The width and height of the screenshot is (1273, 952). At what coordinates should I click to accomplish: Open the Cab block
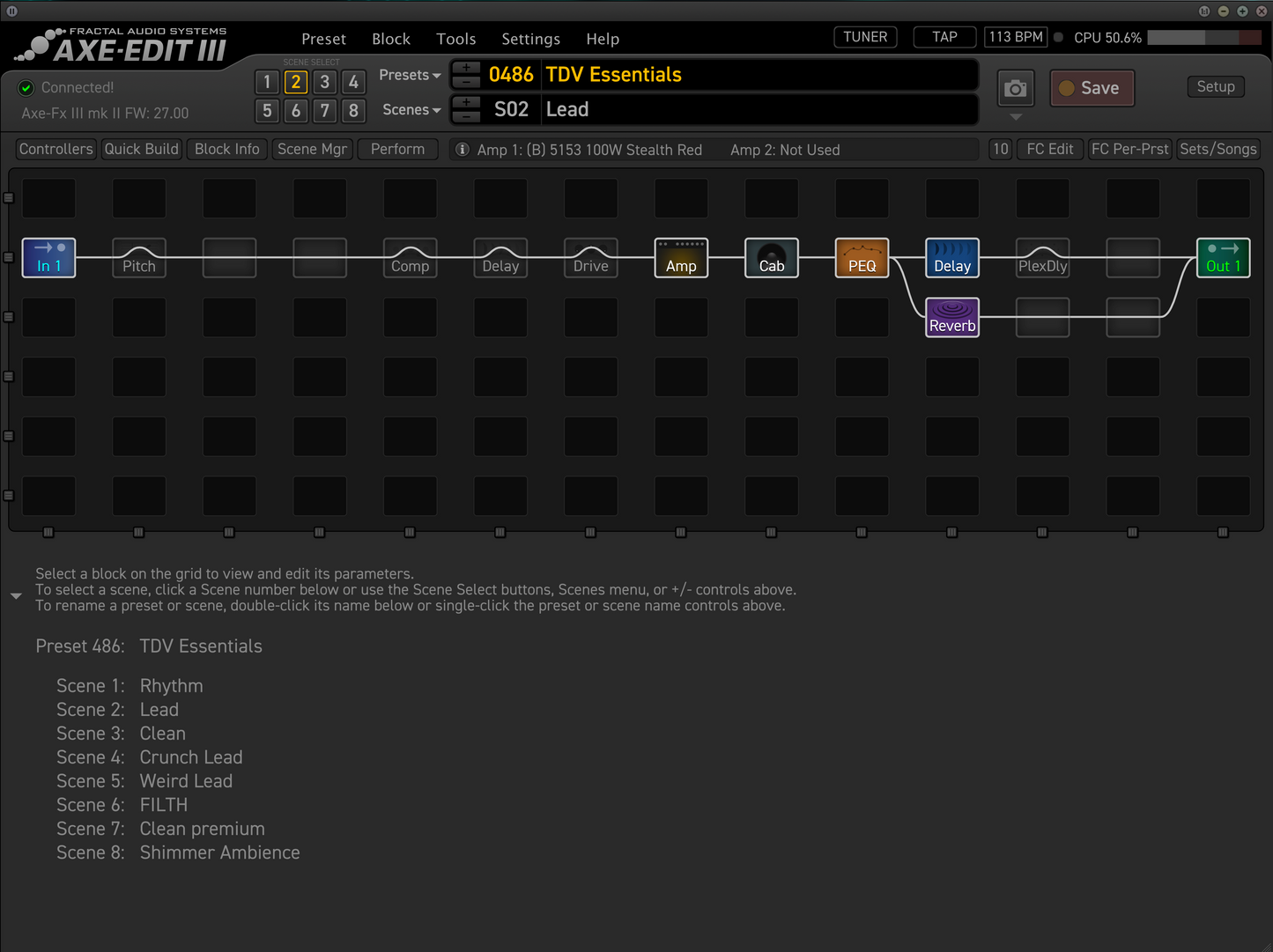tap(771, 258)
